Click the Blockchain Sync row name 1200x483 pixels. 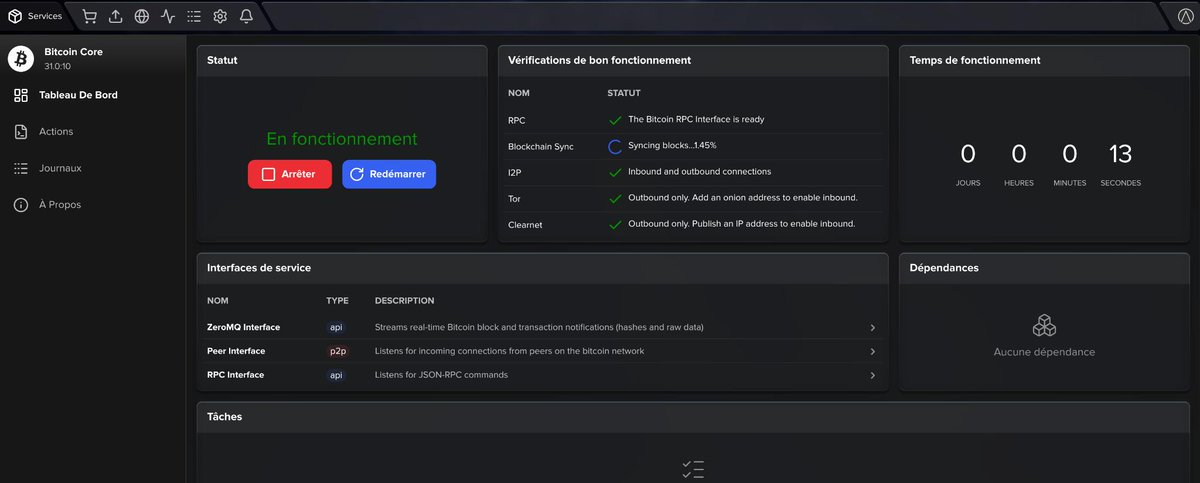(x=541, y=146)
